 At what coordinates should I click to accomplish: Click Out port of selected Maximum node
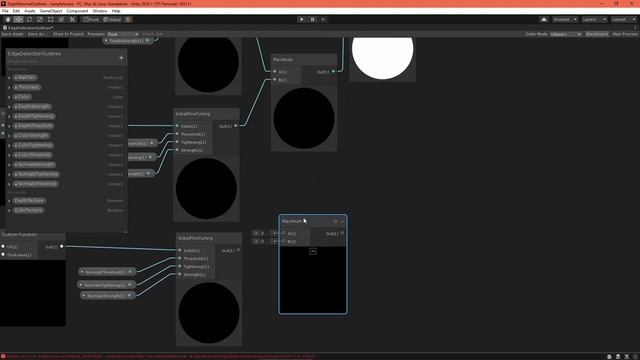coord(342,233)
